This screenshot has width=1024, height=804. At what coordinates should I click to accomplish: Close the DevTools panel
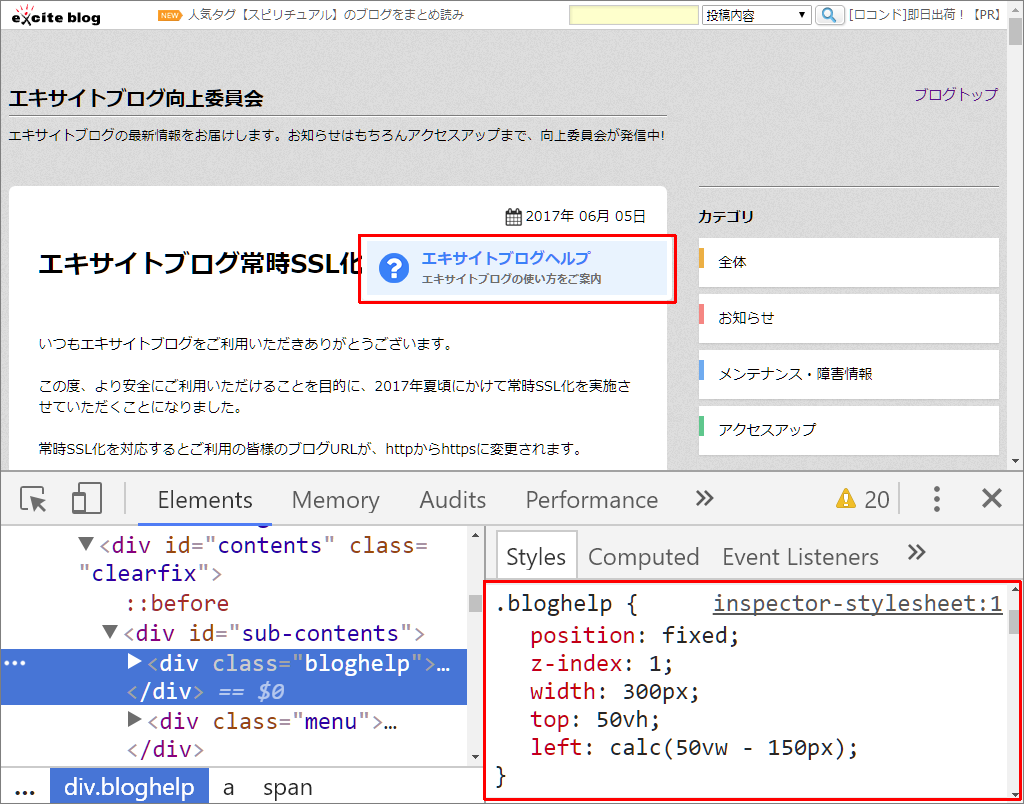[991, 499]
